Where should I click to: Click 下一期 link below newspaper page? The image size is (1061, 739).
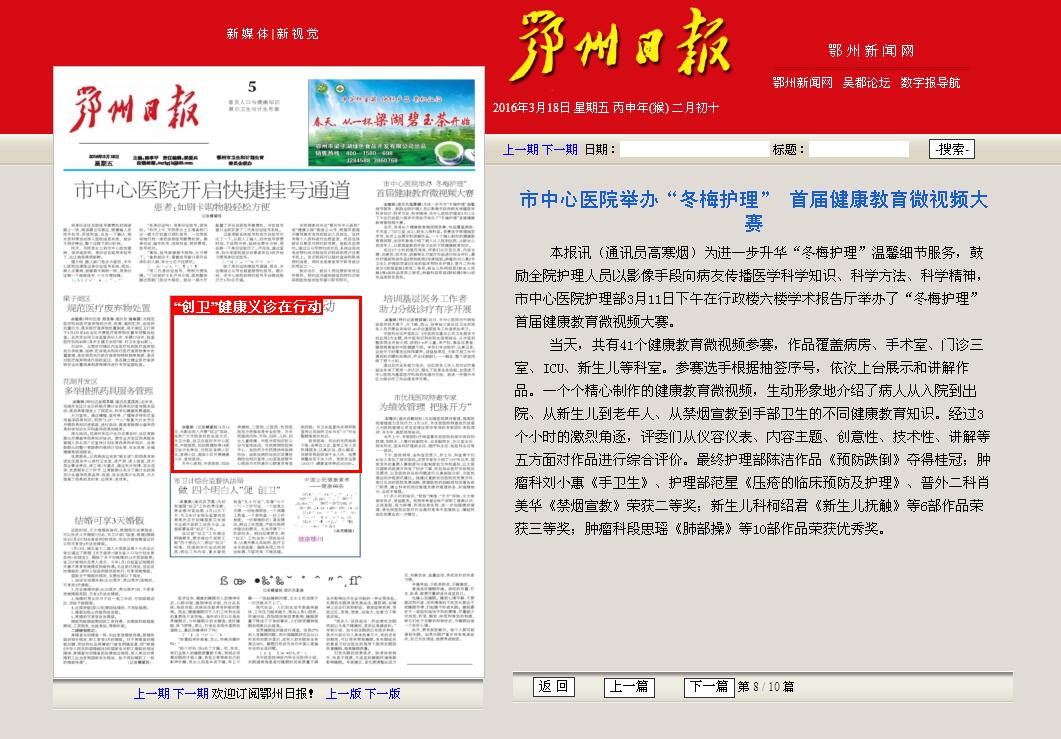(191, 693)
